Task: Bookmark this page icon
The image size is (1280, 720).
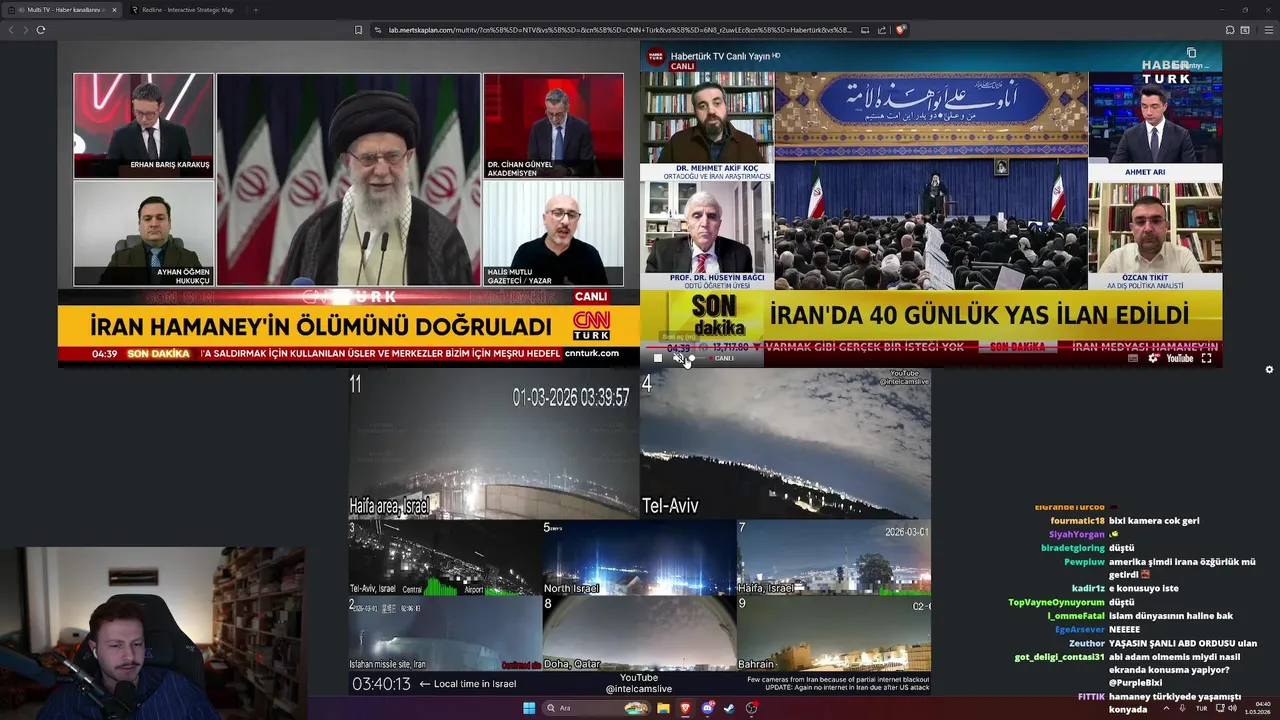Action: pos(358,30)
